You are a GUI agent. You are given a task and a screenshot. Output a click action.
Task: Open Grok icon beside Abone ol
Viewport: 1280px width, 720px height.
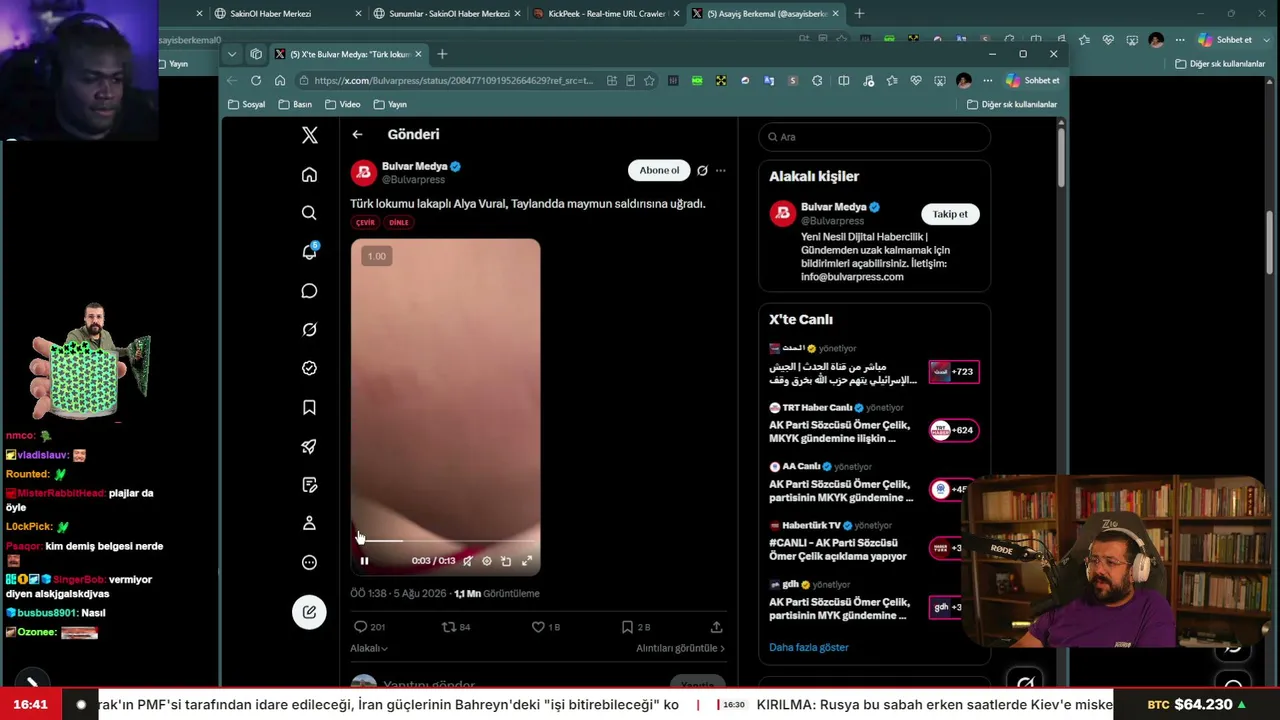[x=702, y=171]
